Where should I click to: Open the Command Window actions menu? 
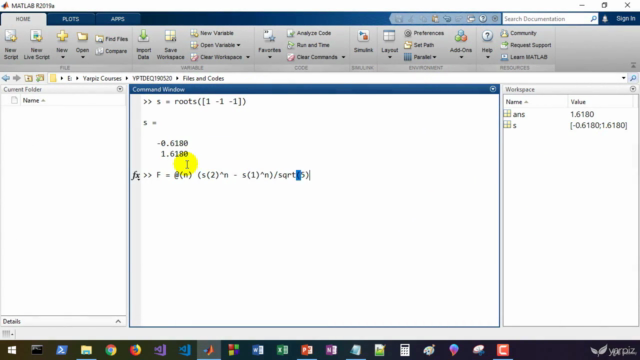(493, 89)
